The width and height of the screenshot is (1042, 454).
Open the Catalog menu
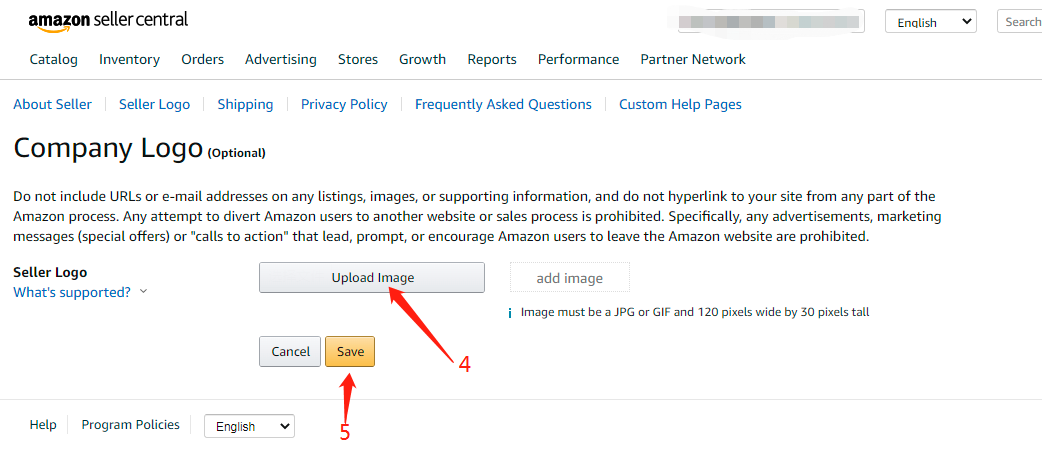pos(54,59)
